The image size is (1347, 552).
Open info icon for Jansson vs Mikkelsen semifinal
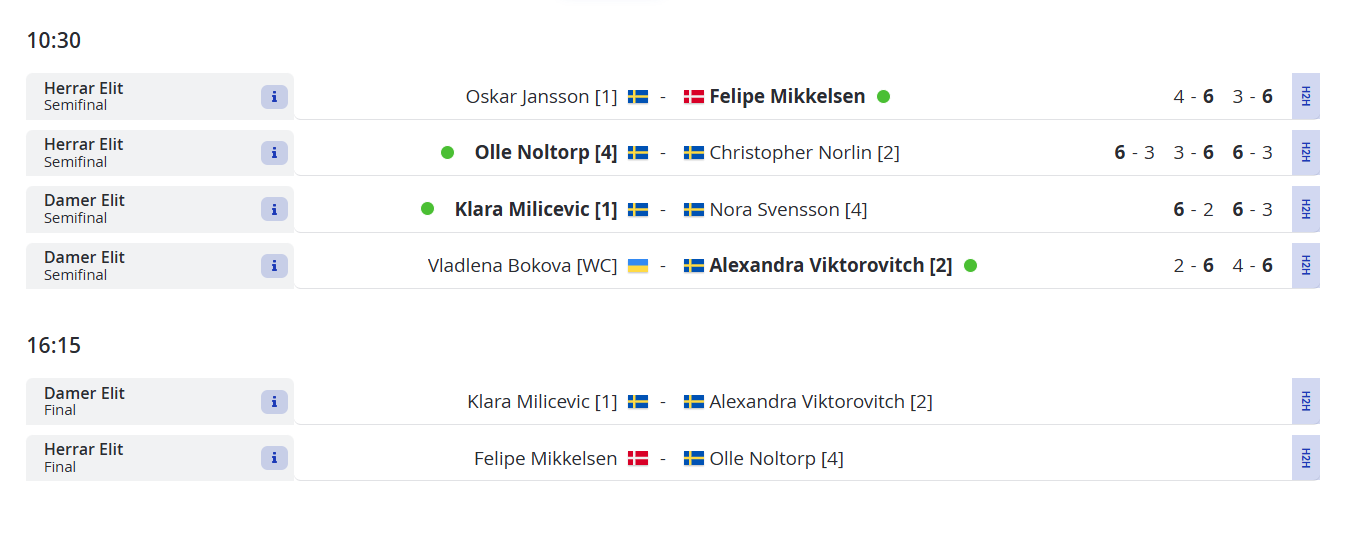point(274,97)
